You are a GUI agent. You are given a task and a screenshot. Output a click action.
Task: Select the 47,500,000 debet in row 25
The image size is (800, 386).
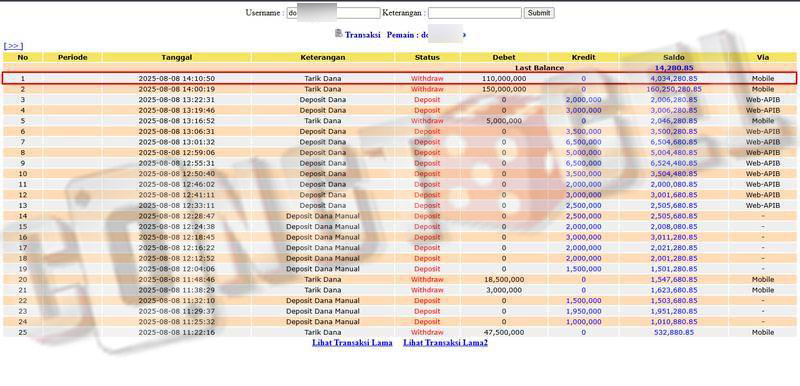tap(504, 332)
